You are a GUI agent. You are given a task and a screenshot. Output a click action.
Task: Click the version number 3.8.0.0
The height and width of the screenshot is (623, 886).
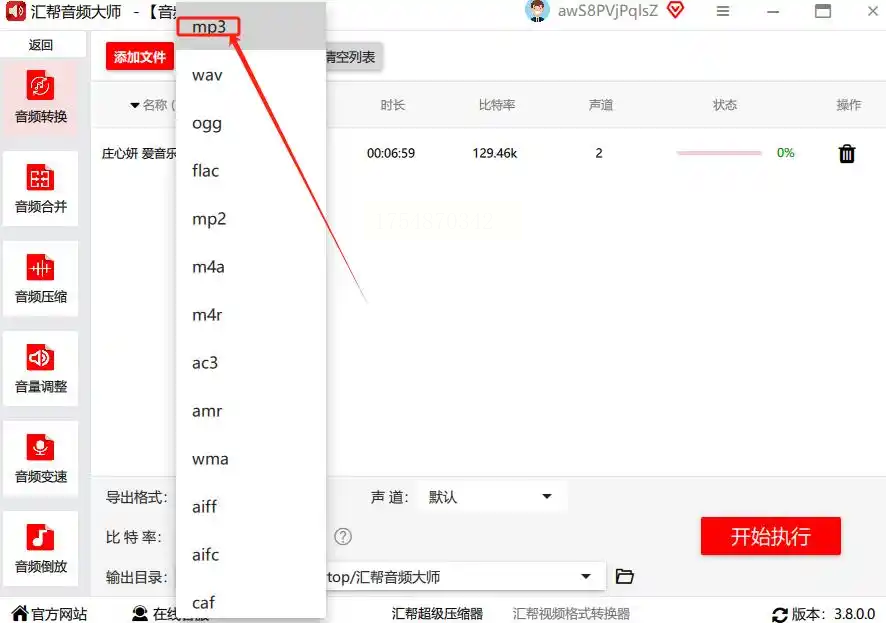coord(854,614)
